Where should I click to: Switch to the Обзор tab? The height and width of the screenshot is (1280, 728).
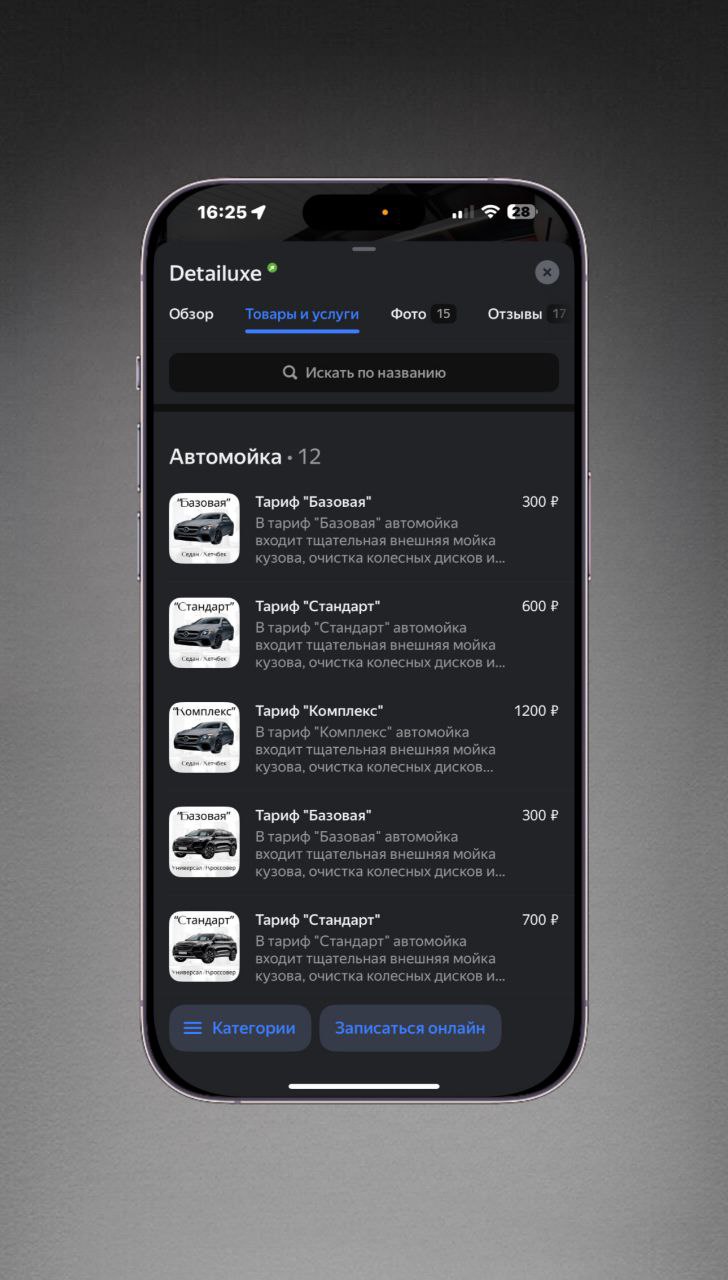(191, 314)
